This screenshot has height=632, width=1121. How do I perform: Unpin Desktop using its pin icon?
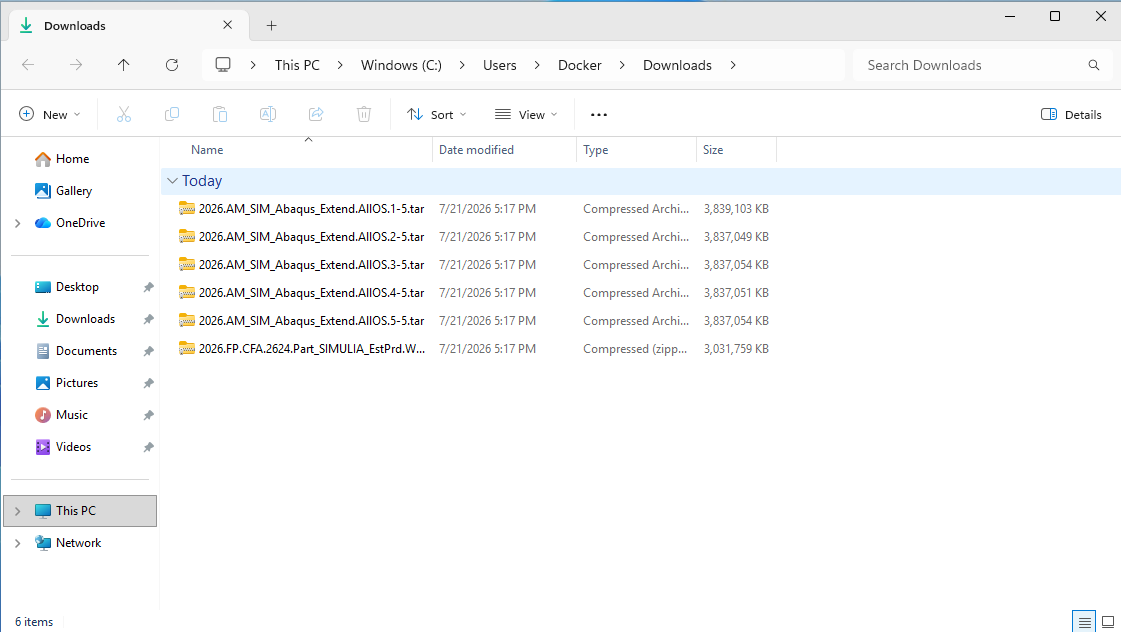(148, 287)
